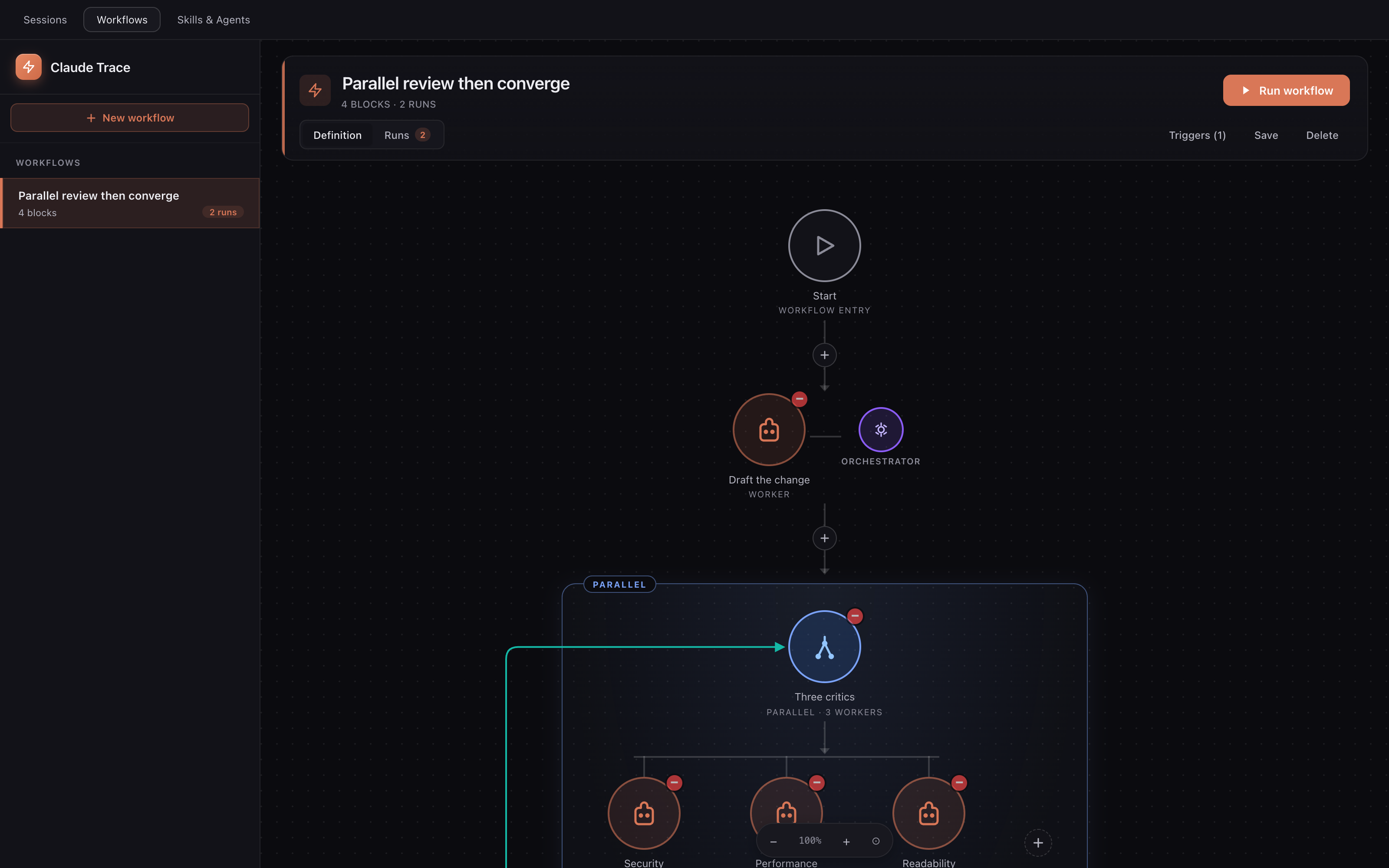Image resolution: width=1389 pixels, height=868 pixels.
Task: Click the Three critics label
Action: 824,697
